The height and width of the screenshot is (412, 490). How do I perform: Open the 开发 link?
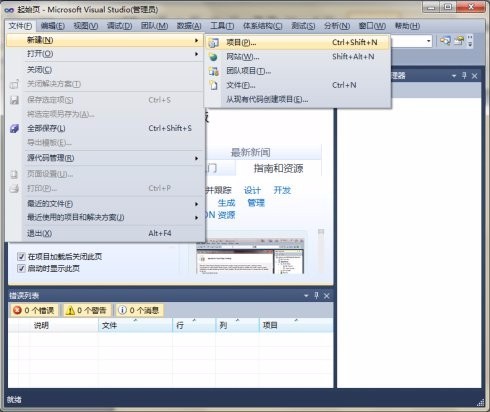[x=282, y=190]
